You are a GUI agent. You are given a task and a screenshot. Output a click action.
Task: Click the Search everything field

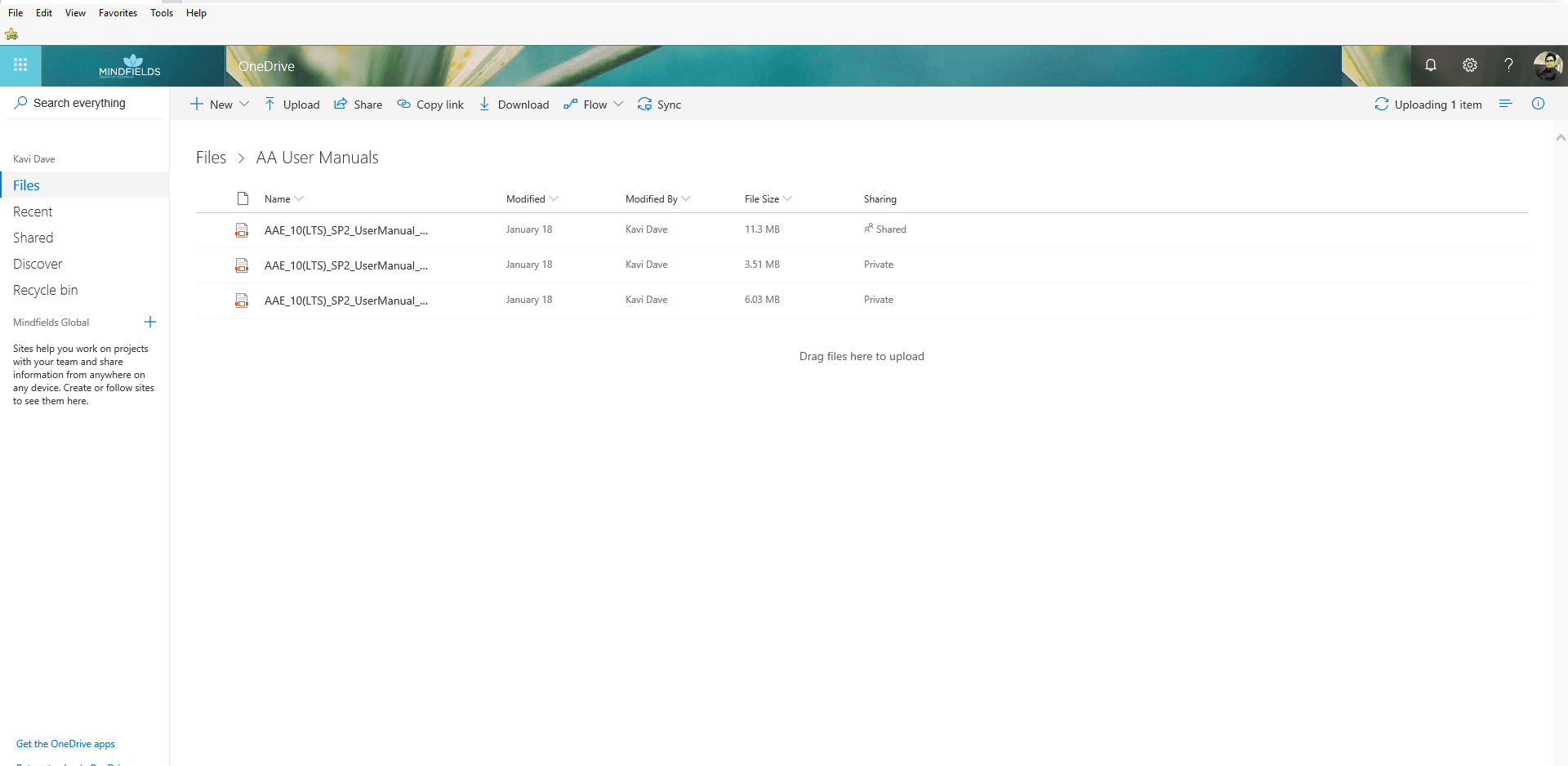point(85,103)
